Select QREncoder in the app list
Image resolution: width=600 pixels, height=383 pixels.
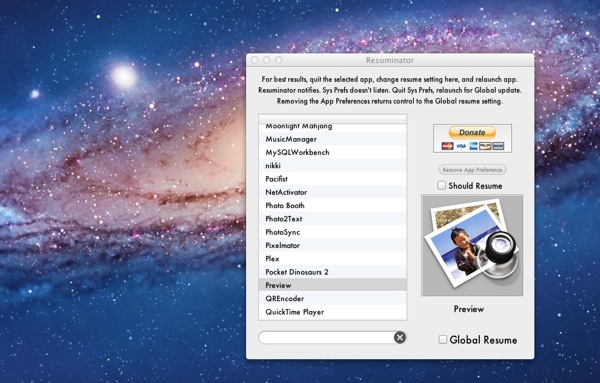click(x=333, y=299)
